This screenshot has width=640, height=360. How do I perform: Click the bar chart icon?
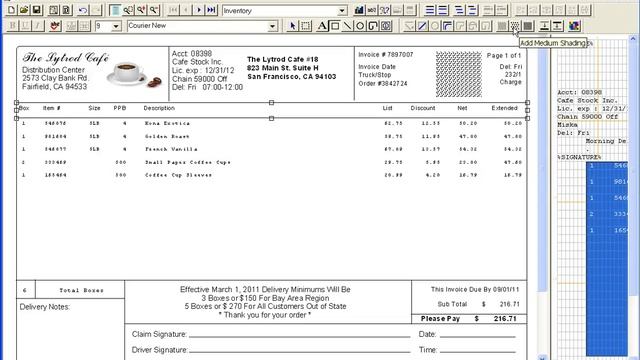click(359, 10)
